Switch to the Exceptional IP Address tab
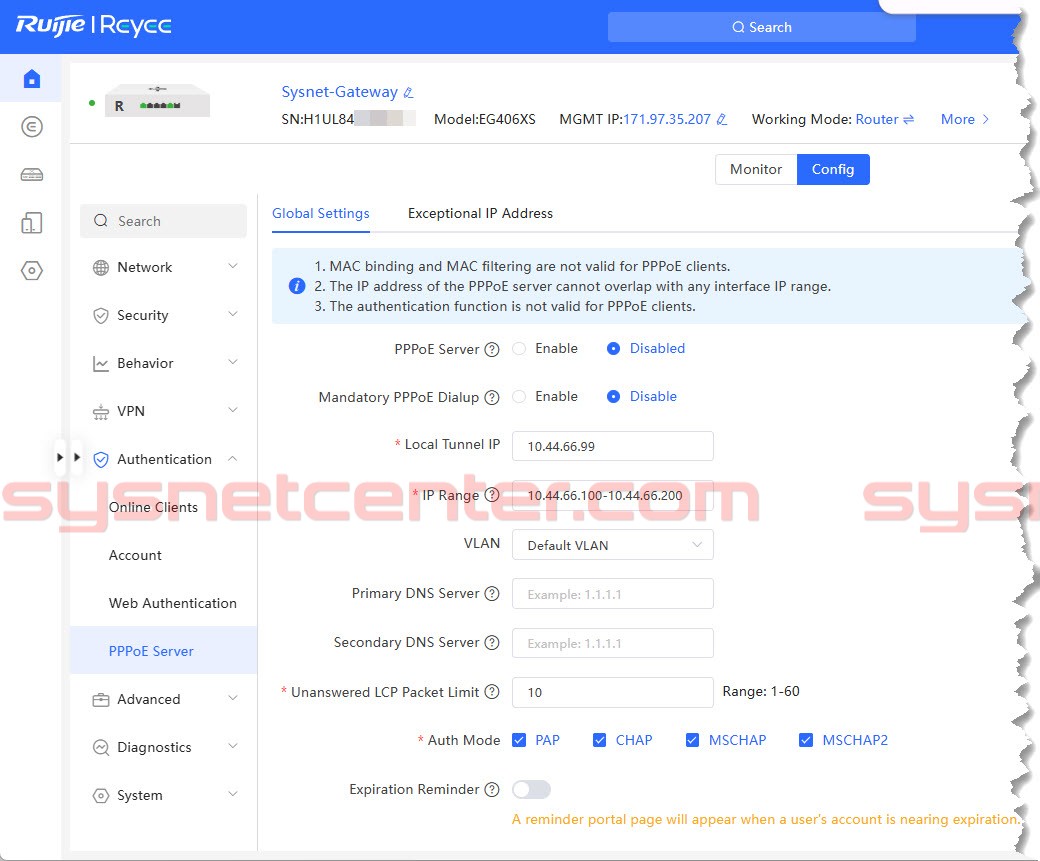Screen dimensions: 1040x861 tap(480, 213)
